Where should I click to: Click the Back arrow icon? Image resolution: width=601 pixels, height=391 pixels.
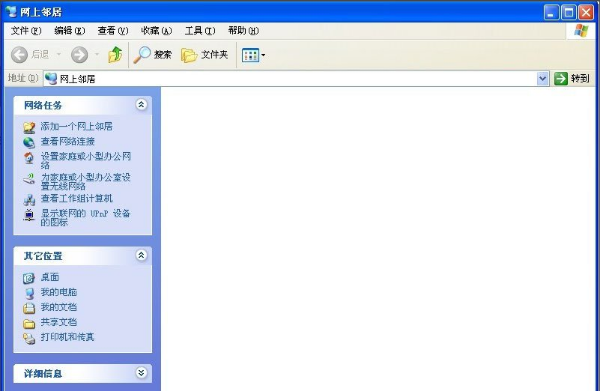(19, 55)
